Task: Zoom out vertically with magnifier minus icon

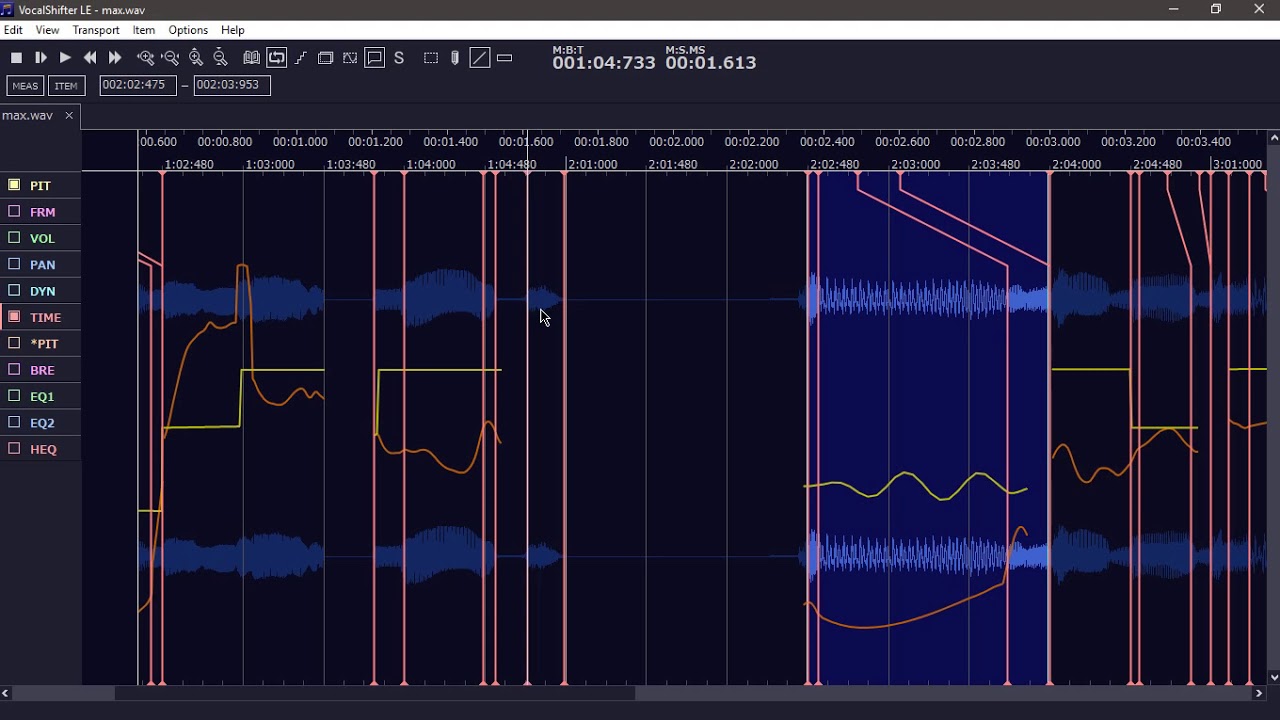Action: [x=221, y=58]
